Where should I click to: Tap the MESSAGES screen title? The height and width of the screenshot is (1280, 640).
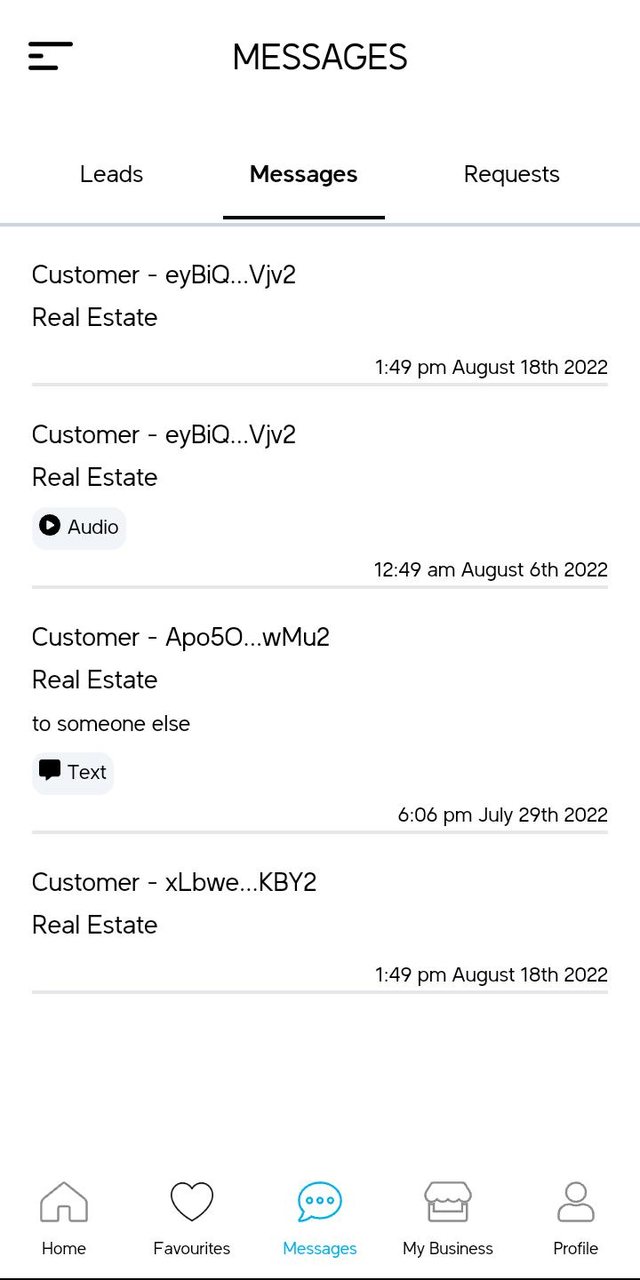[x=320, y=56]
